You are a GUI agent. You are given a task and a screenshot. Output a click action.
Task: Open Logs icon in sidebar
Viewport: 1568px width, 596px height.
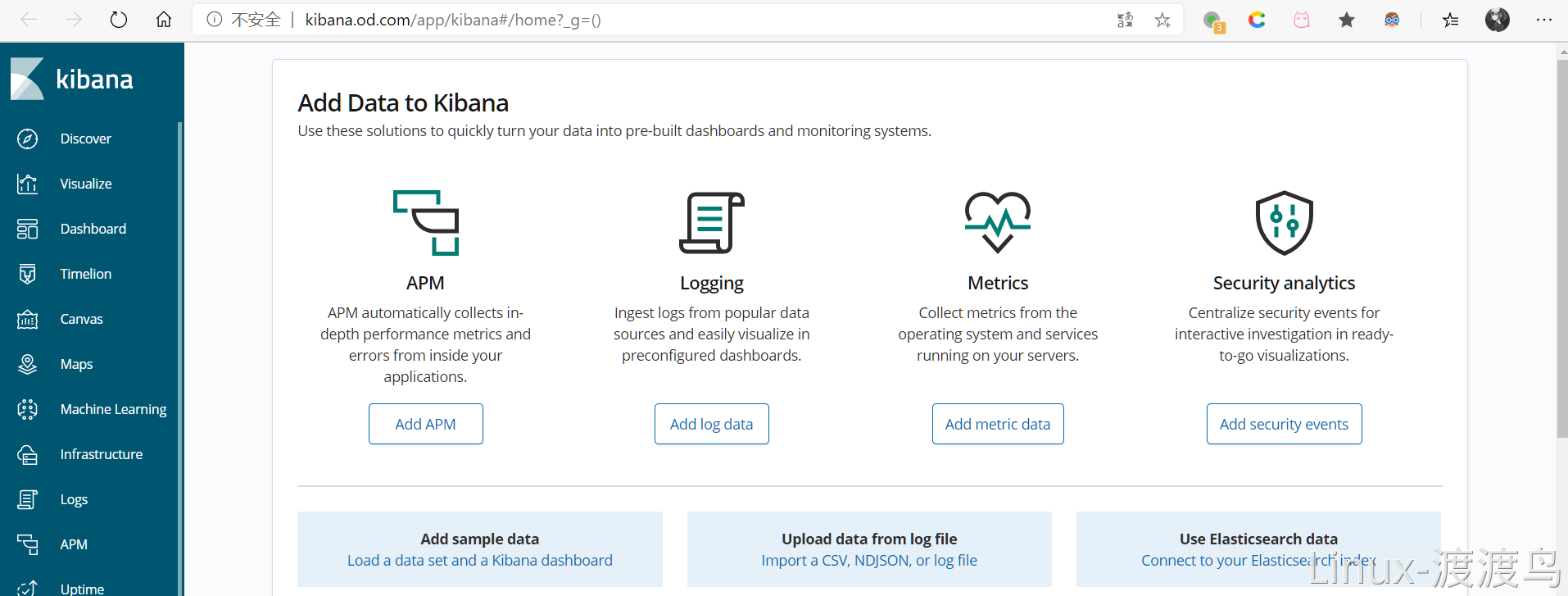tap(27, 499)
